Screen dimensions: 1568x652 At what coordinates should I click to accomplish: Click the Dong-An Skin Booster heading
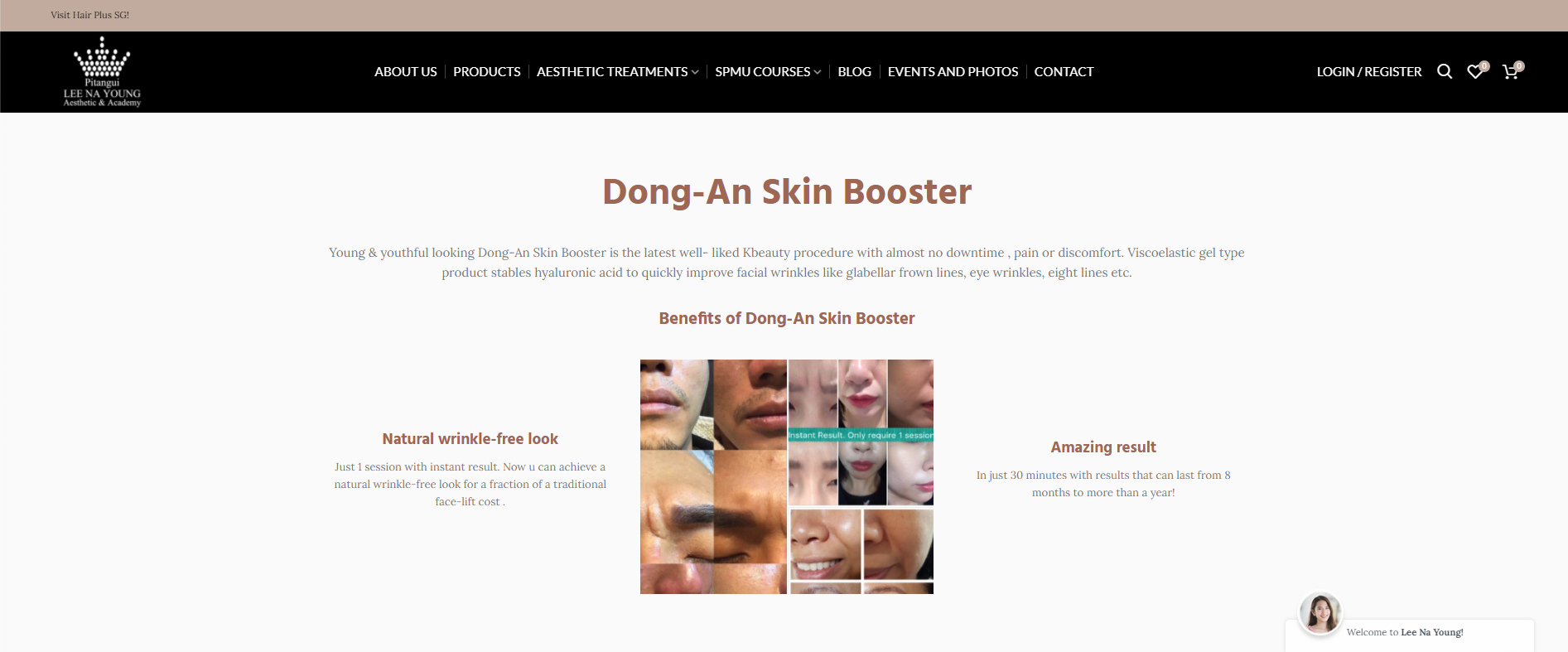[x=787, y=191]
